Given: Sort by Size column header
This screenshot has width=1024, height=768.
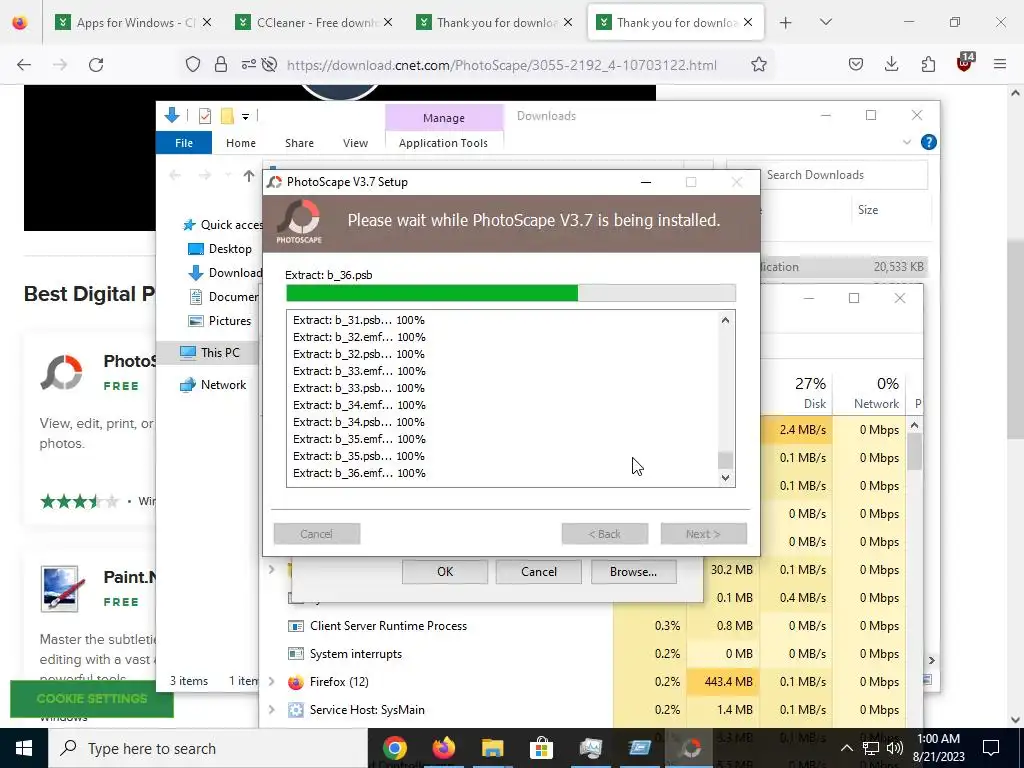Looking at the screenshot, I should [x=867, y=210].
